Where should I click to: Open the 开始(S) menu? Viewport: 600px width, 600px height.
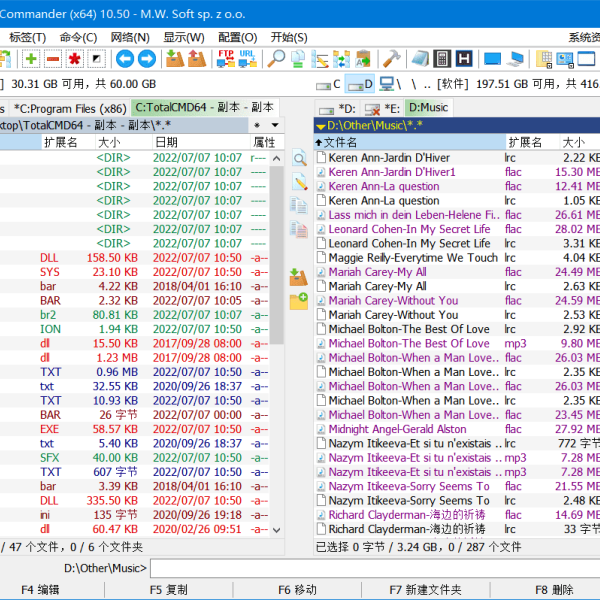click(289, 38)
